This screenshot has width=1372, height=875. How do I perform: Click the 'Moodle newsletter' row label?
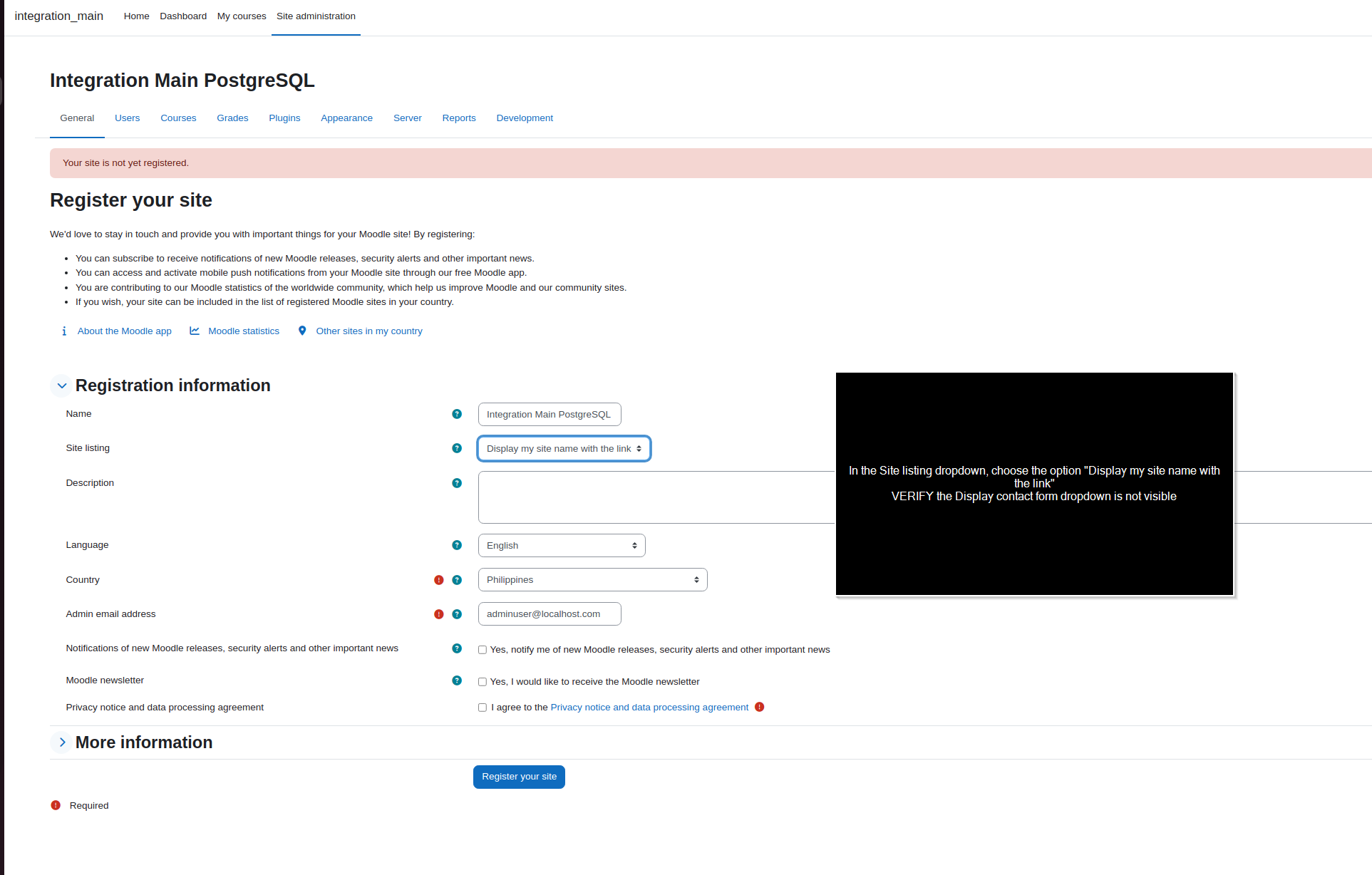point(105,680)
